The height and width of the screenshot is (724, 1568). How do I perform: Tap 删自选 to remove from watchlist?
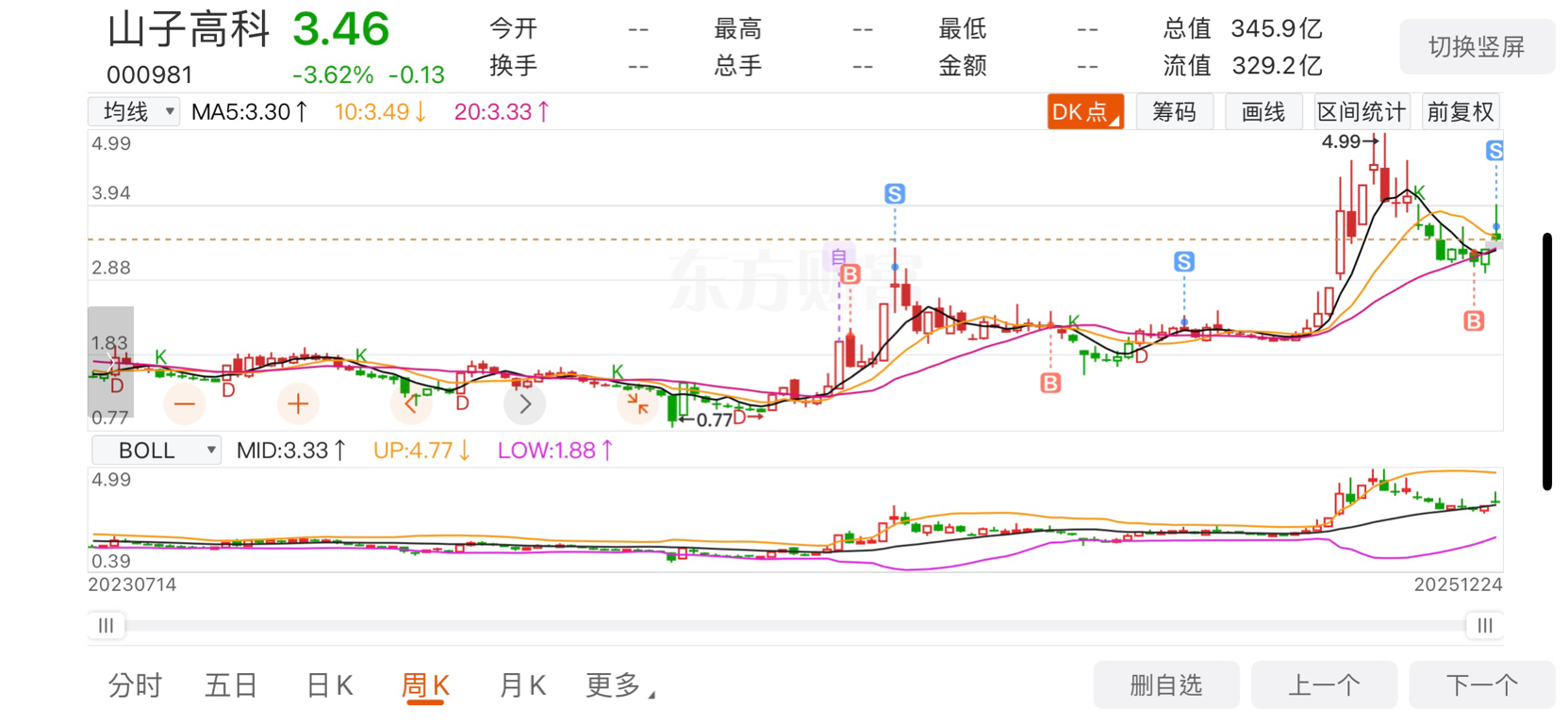tap(1166, 685)
